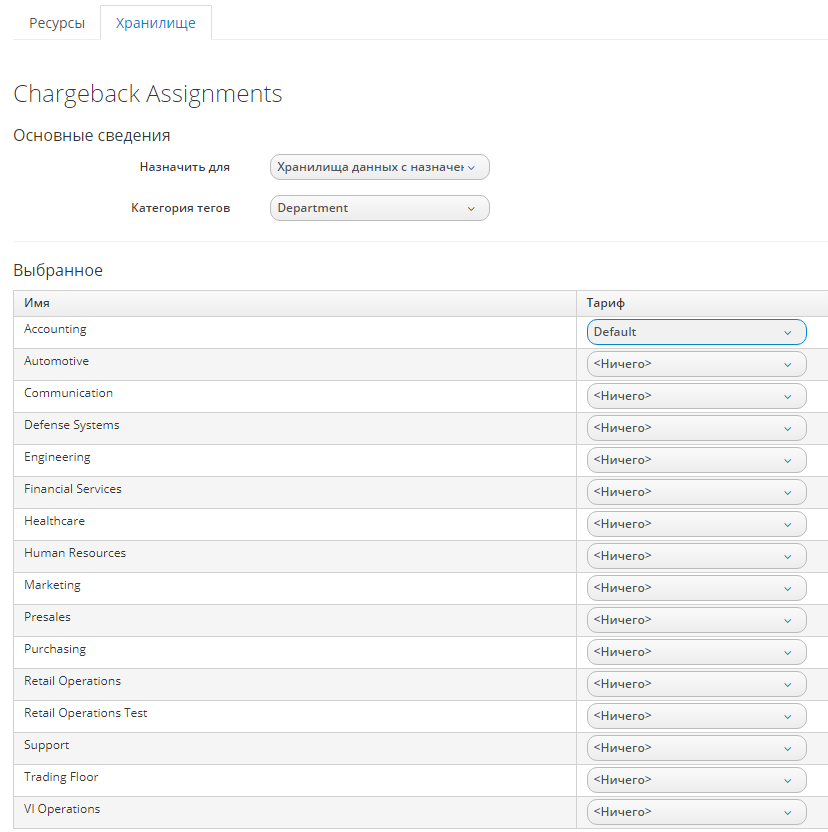Open the Human Resources rate dropdown

(x=696, y=556)
